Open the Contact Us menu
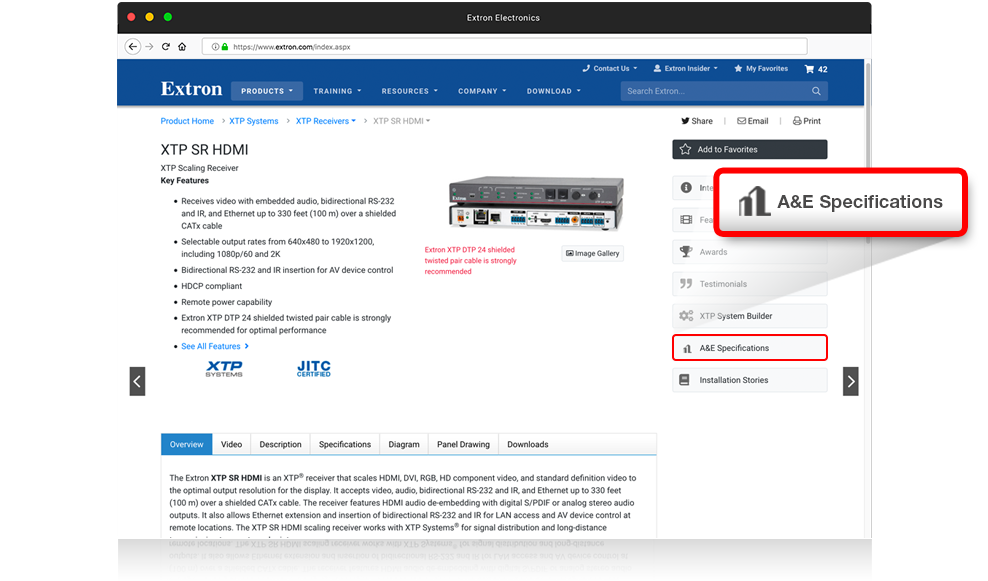 pos(610,69)
